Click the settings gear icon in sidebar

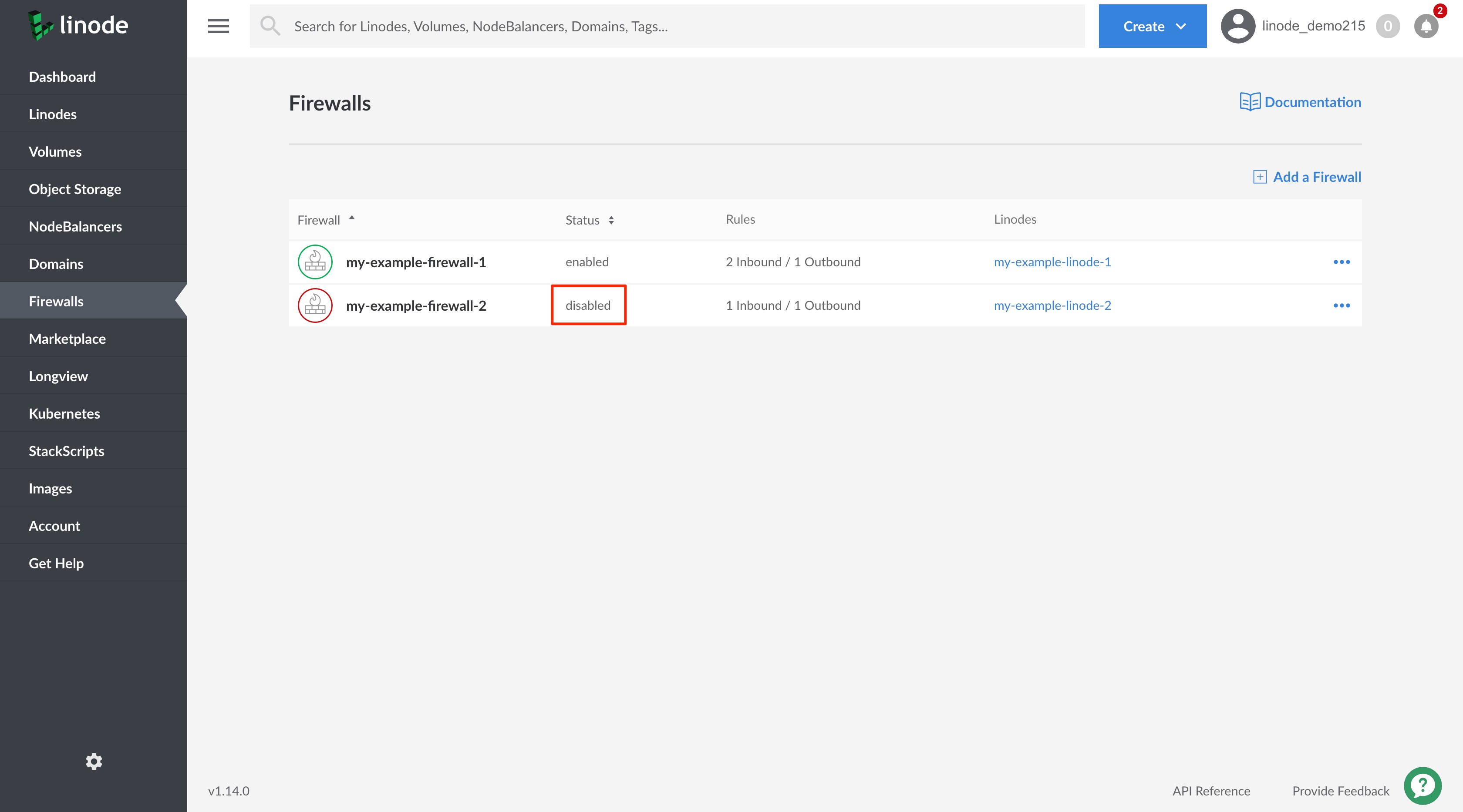point(94,762)
